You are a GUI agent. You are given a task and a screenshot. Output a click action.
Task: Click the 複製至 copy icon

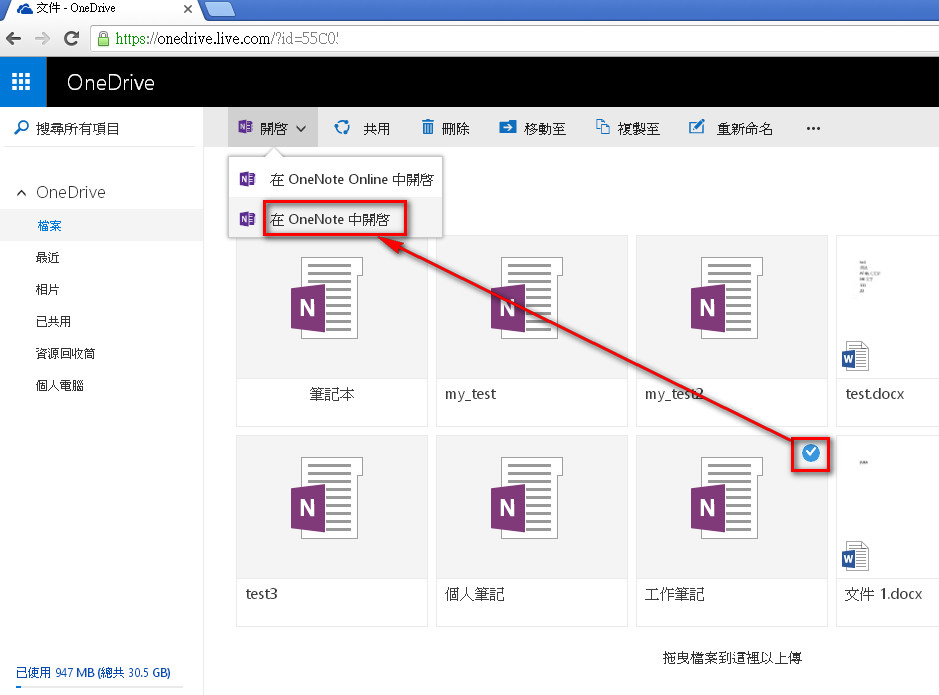click(602, 126)
